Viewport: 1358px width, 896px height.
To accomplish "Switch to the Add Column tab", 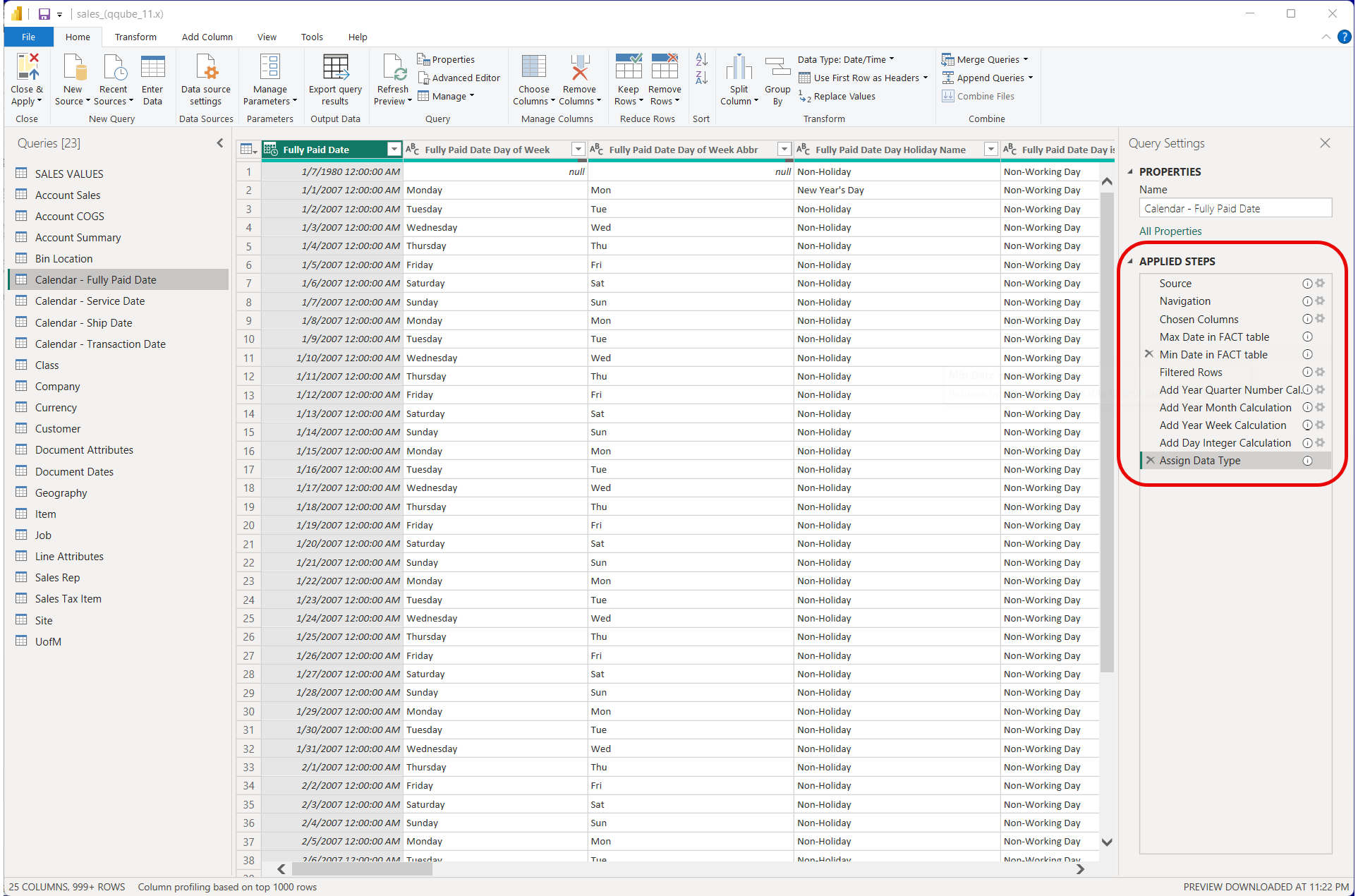I will pos(207,37).
